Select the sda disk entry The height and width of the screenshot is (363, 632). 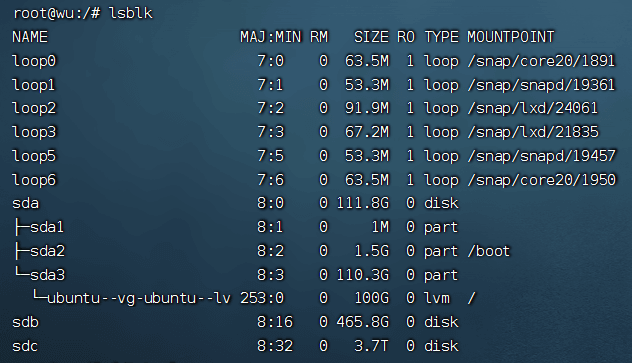coord(25,203)
